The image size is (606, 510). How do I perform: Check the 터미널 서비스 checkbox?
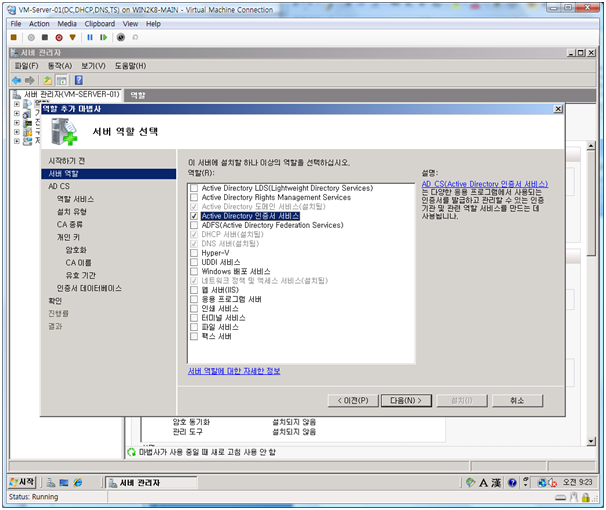point(194,318)
